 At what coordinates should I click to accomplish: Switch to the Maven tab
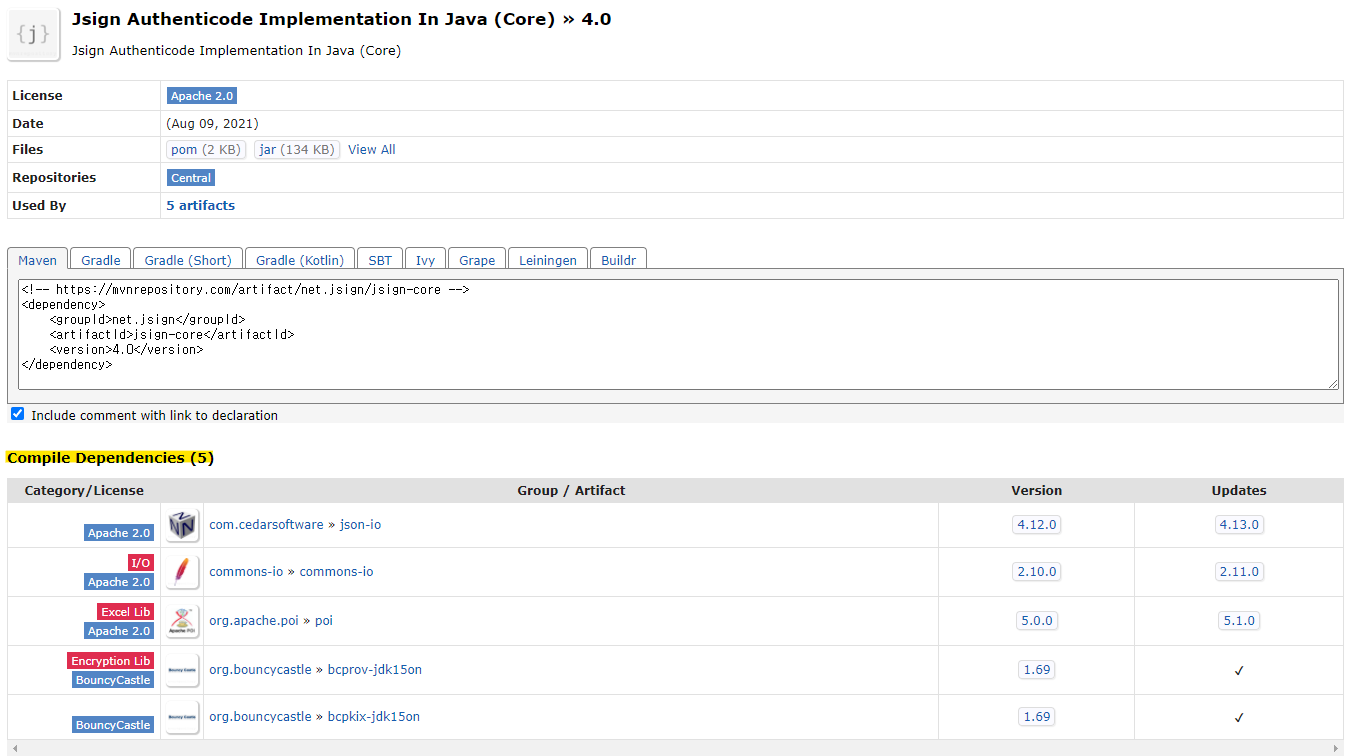pyautogui.click(x=38, y=260)
